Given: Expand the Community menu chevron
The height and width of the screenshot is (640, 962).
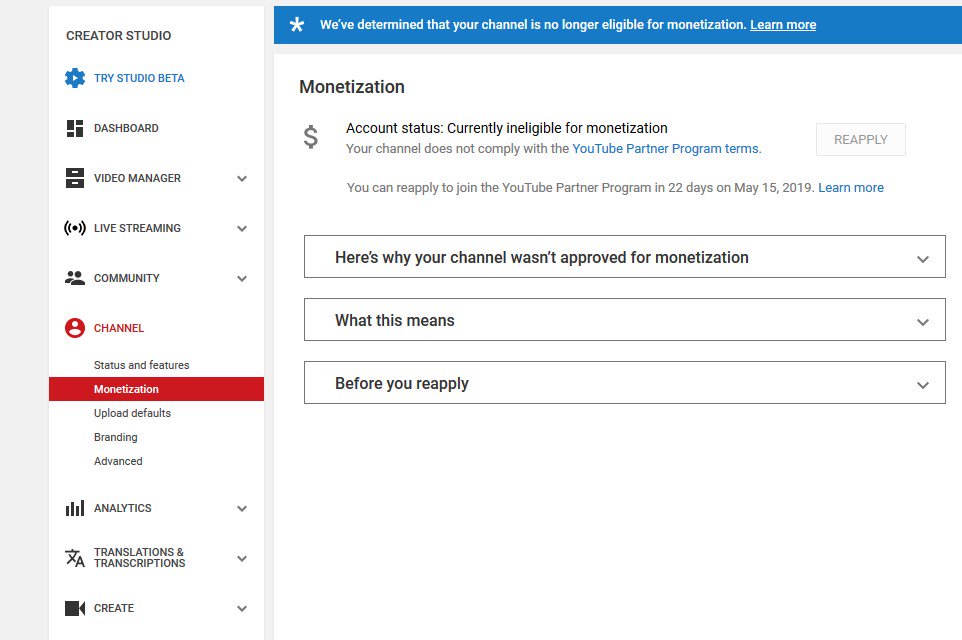Looking at the screenshot, I should [242, 279].
